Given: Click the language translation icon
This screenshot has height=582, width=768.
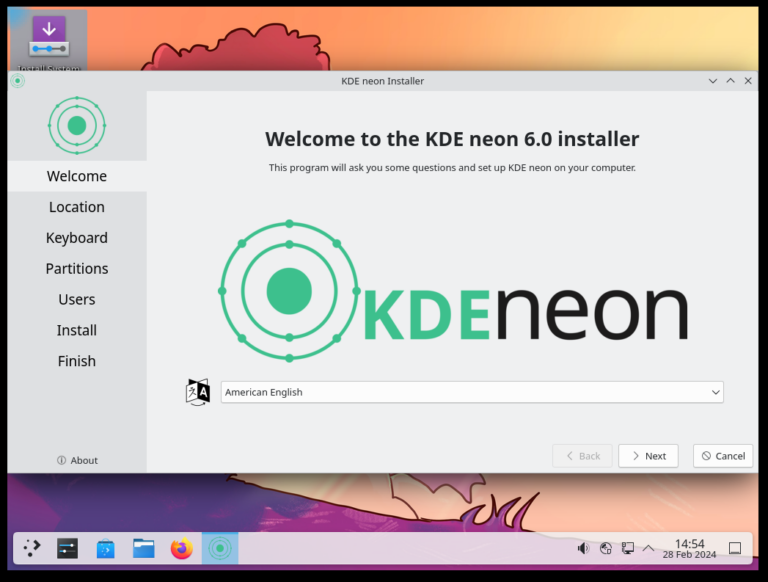Looking at the screenshot, I should click(x=198, y=392).
